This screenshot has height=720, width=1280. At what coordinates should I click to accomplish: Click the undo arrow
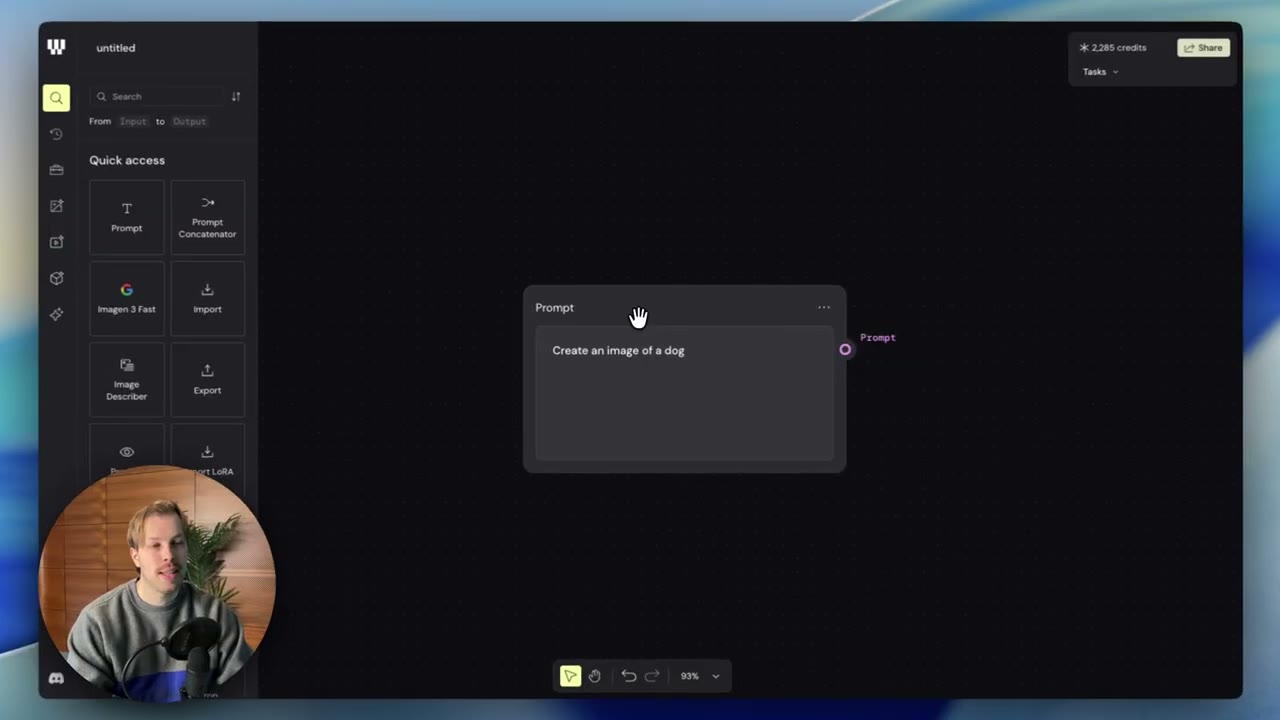[628, 676]
